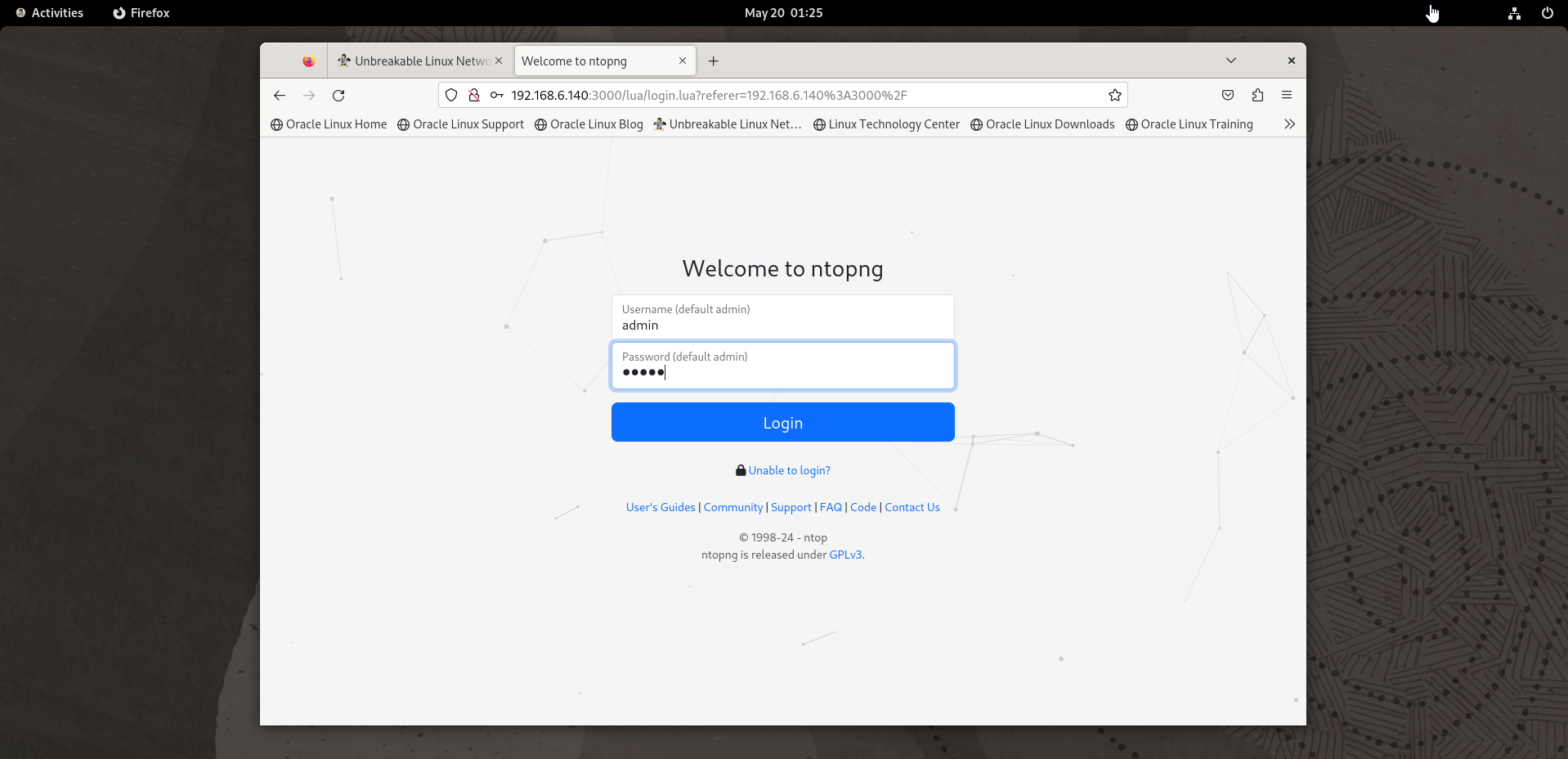
Task: Open the Oracle Linux Home bookmark
Action: [329, 124]
